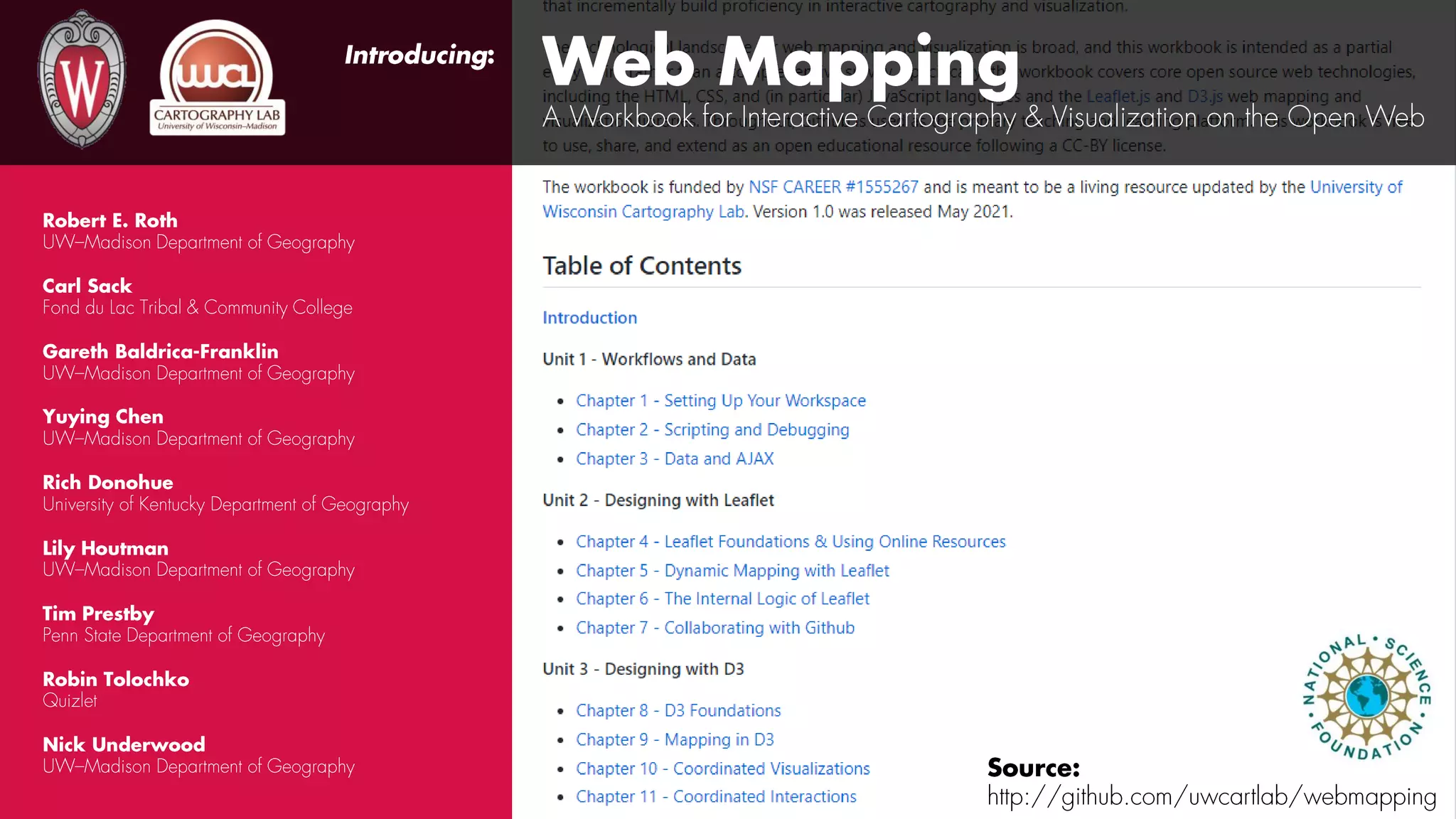Open Chapter 11 - Coordinated Interactions

tap(715, 797)
